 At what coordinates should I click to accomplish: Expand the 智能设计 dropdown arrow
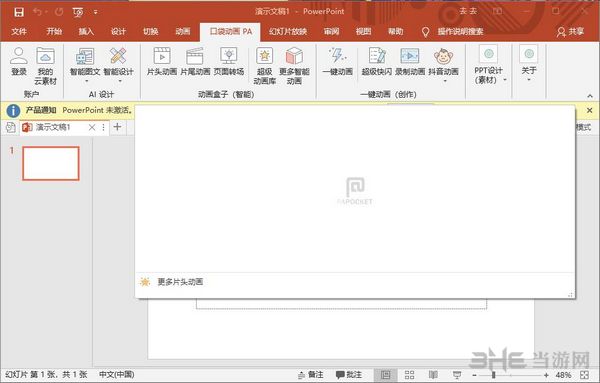120,81
